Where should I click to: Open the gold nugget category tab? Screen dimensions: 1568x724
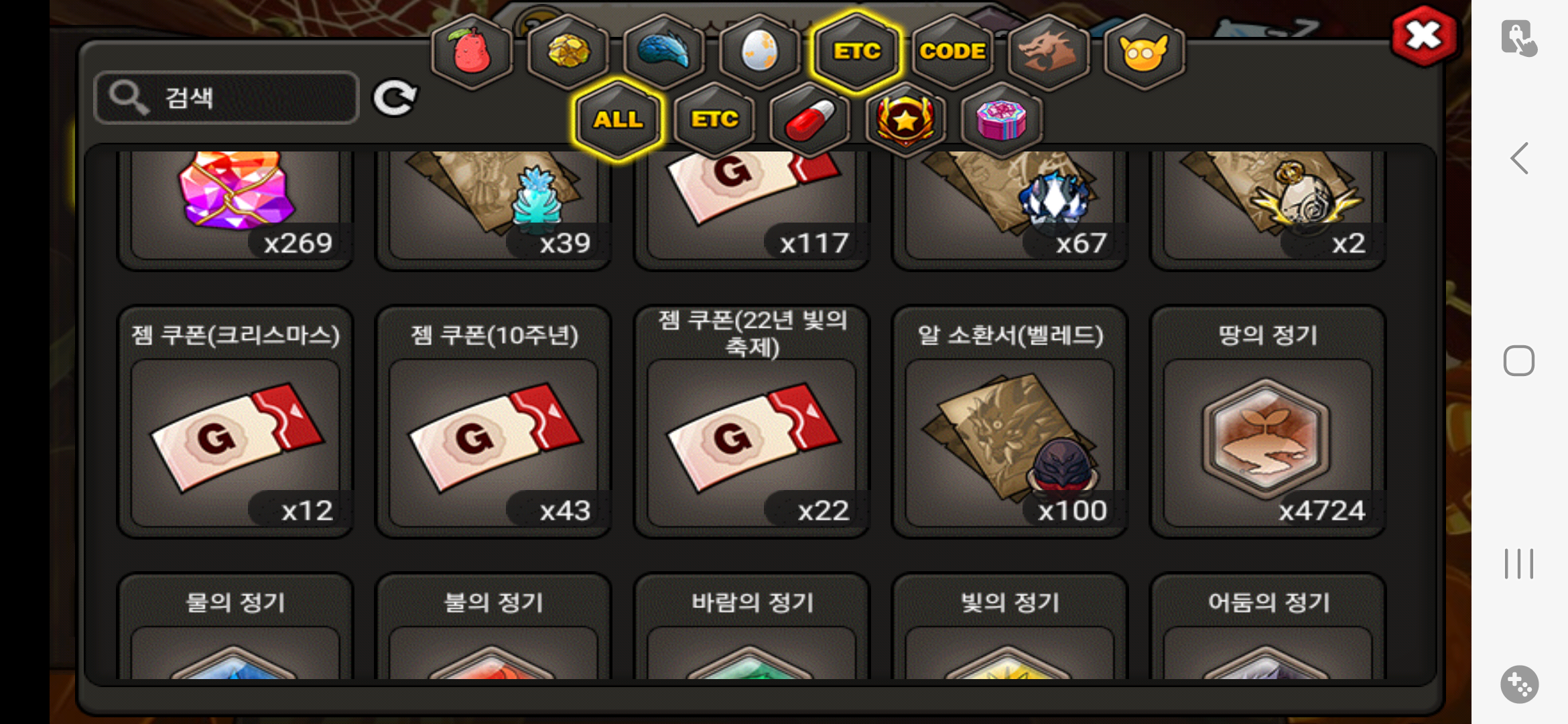pyautogui.click(x=568, y=52)
